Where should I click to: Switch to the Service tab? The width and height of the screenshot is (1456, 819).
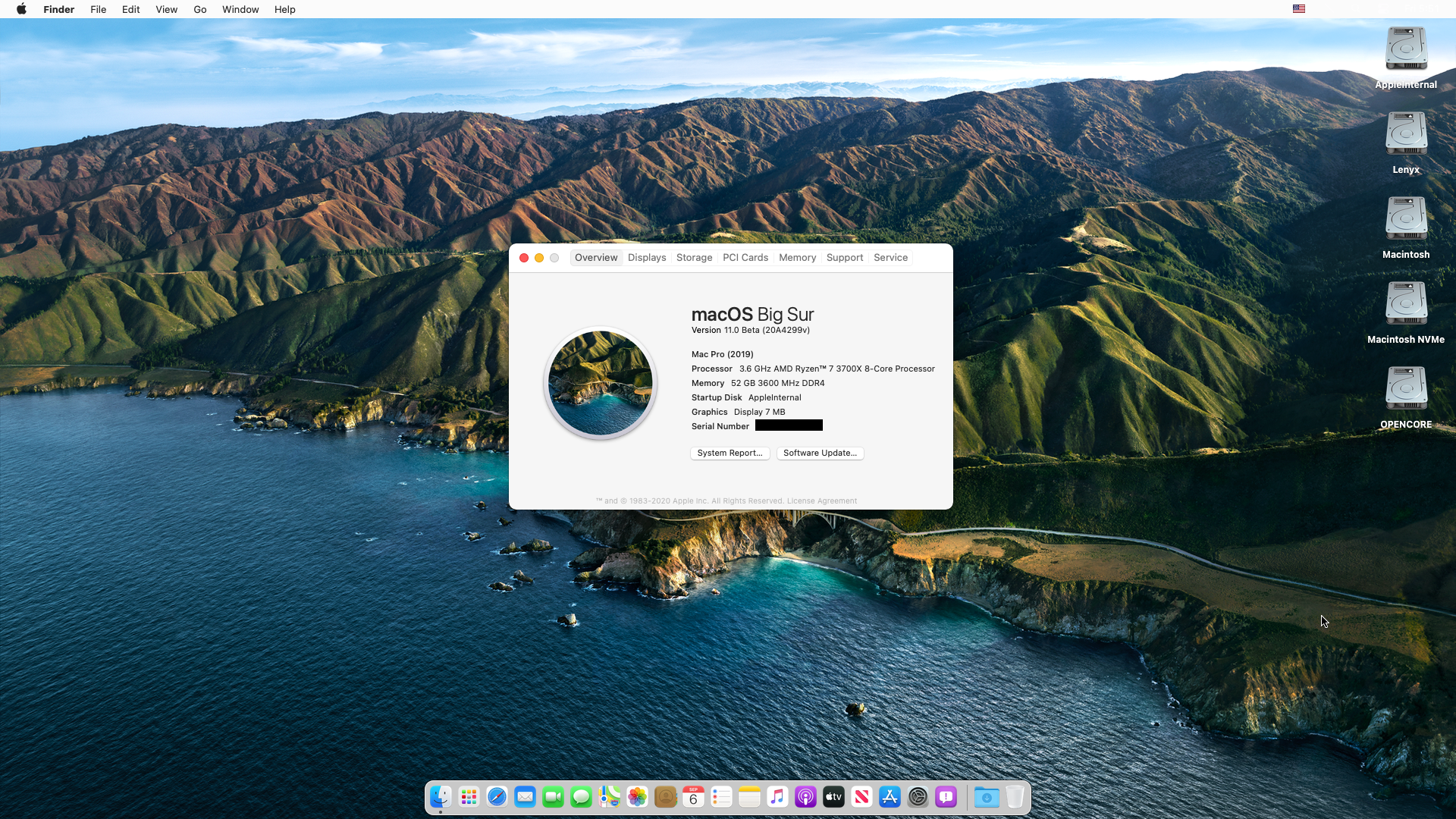point(890,258)
